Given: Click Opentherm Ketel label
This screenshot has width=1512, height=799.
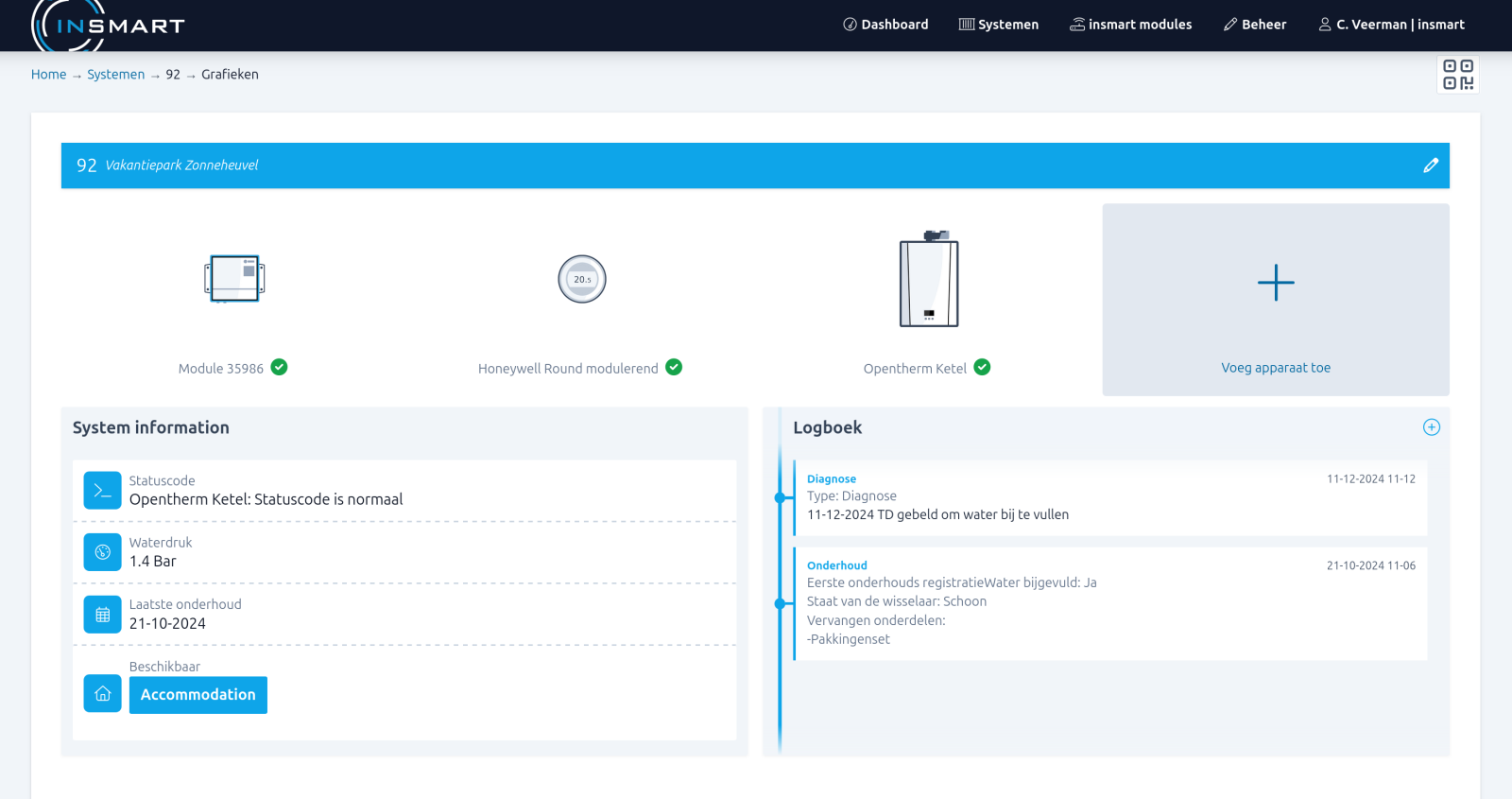Looking at the screenshot, I should (915, 369).
